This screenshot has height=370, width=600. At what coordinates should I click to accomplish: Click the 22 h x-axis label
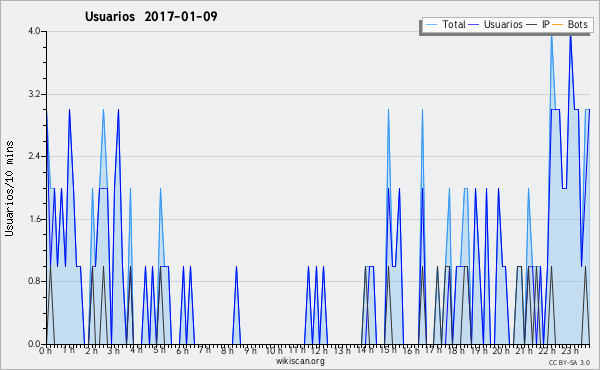coord(547,351)
